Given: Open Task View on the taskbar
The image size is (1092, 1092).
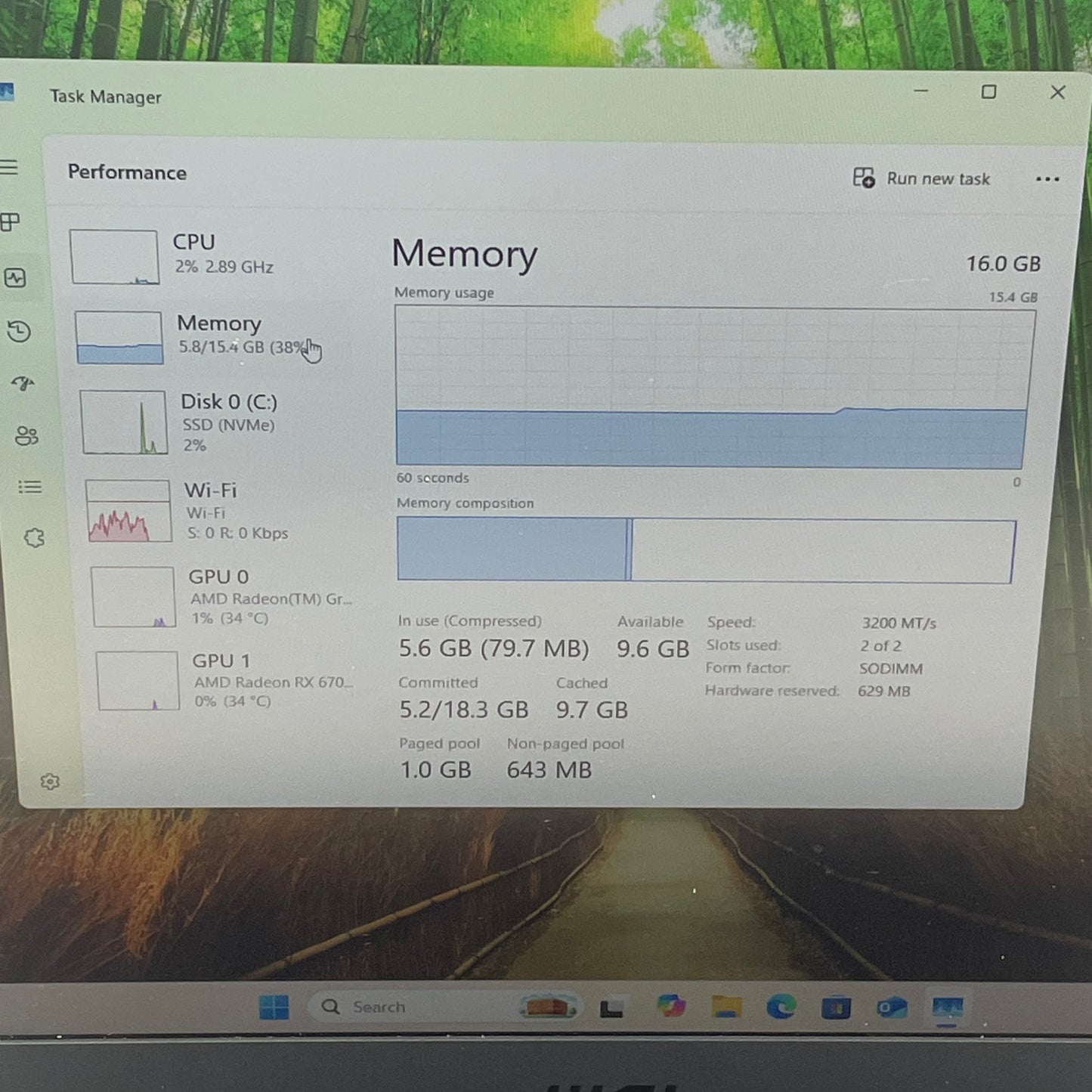Looking at the screenshot, I should point(611,1008).
